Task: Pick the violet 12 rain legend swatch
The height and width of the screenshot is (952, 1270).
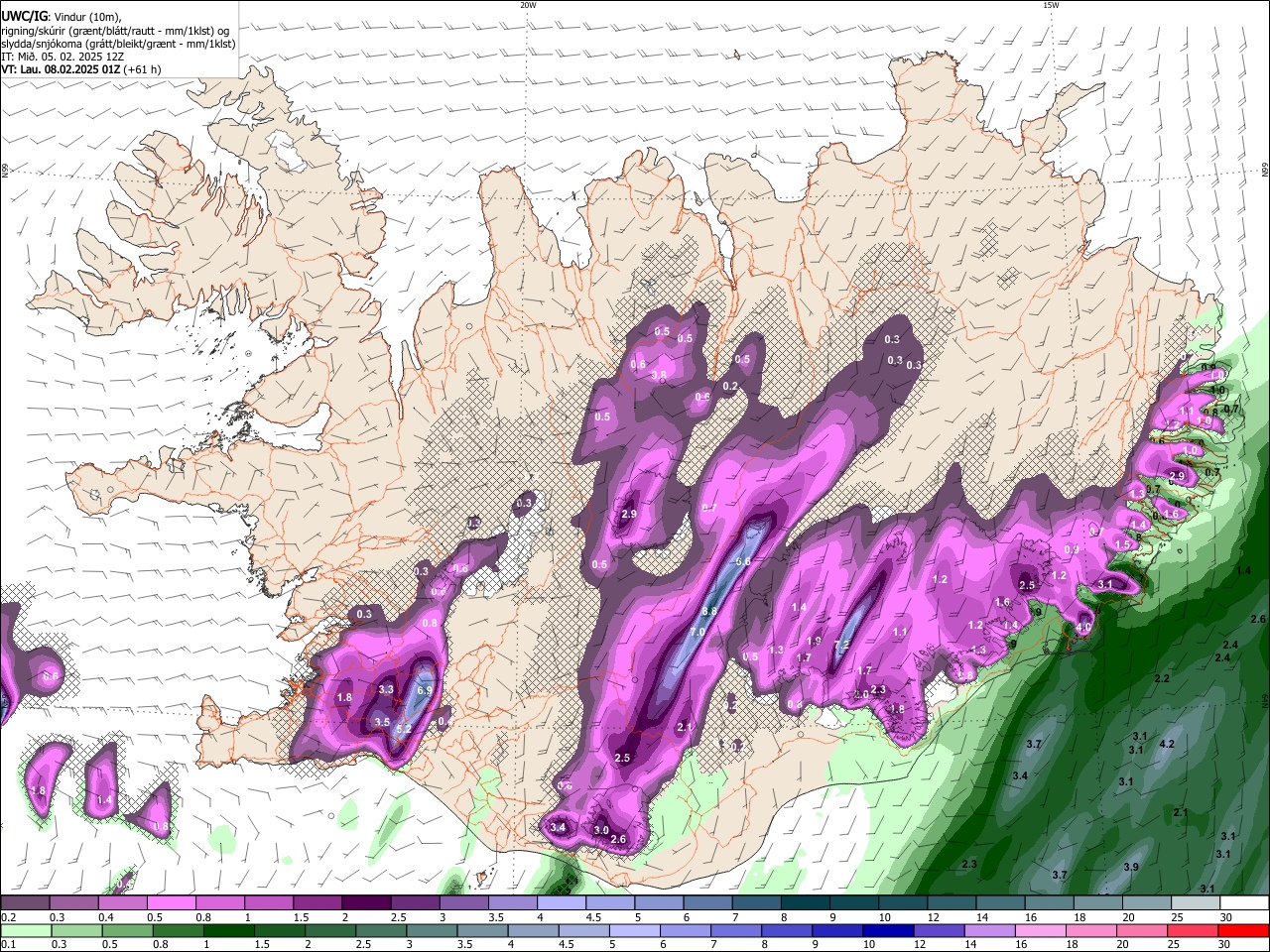Action: point(940,930)
